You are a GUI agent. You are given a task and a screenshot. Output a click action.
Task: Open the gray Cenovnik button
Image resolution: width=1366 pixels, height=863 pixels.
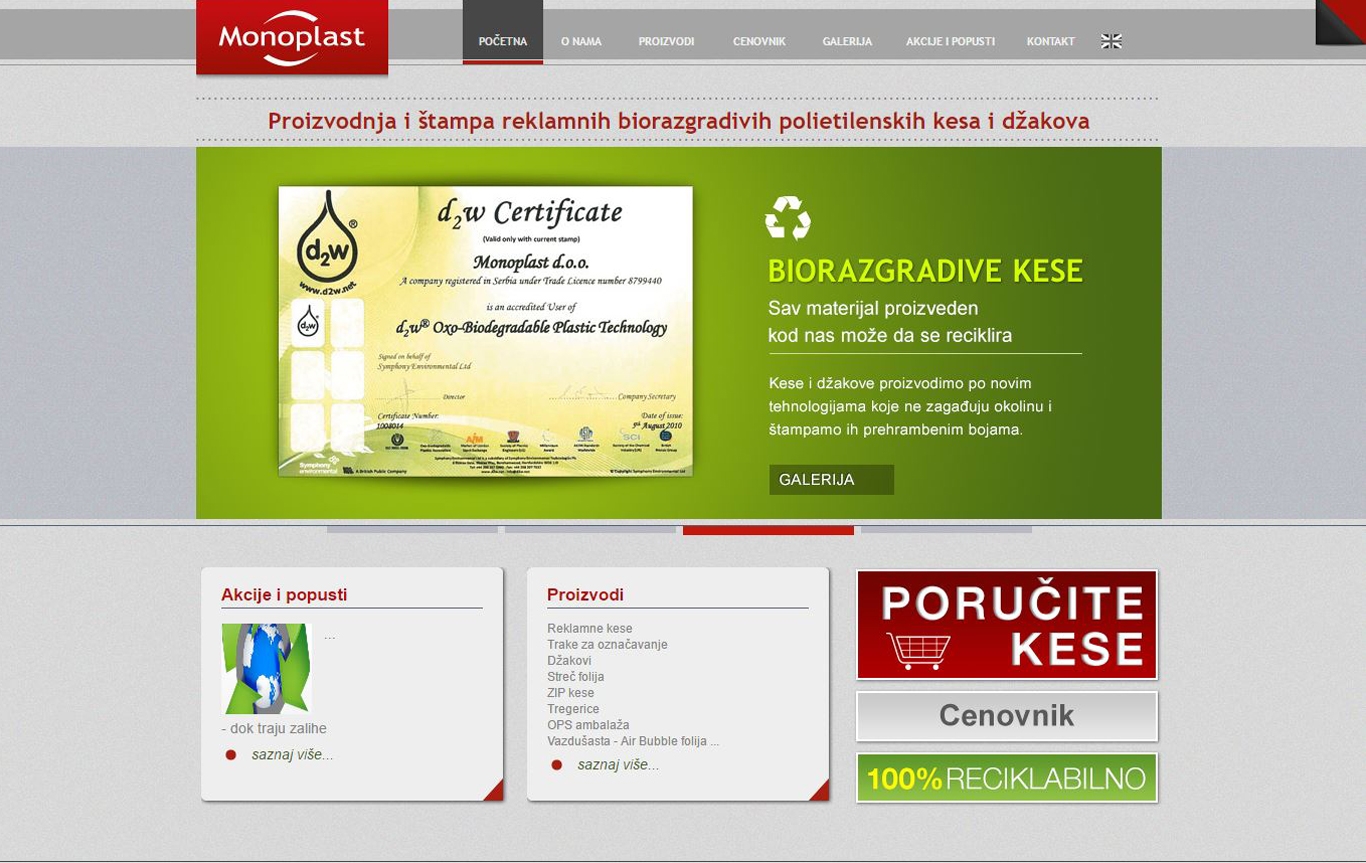point(1007,716)
